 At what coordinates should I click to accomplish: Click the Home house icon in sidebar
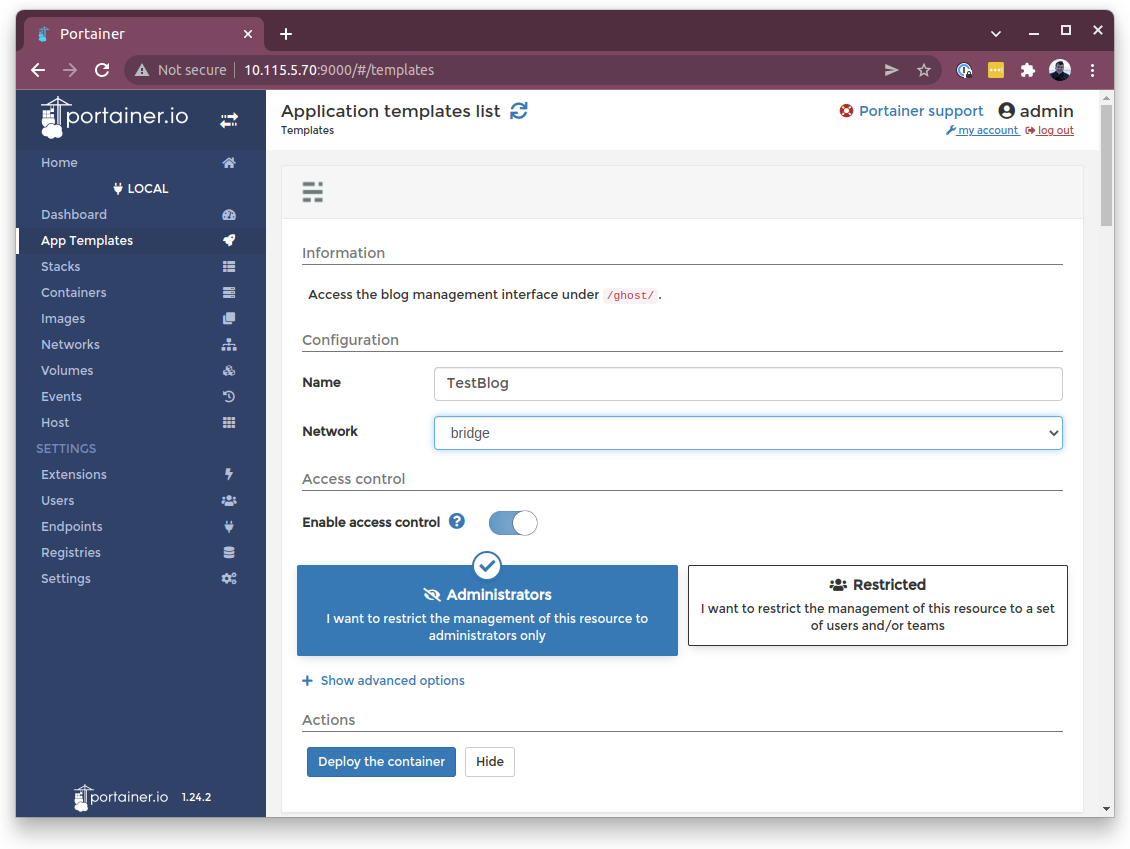tap(229, 163)
